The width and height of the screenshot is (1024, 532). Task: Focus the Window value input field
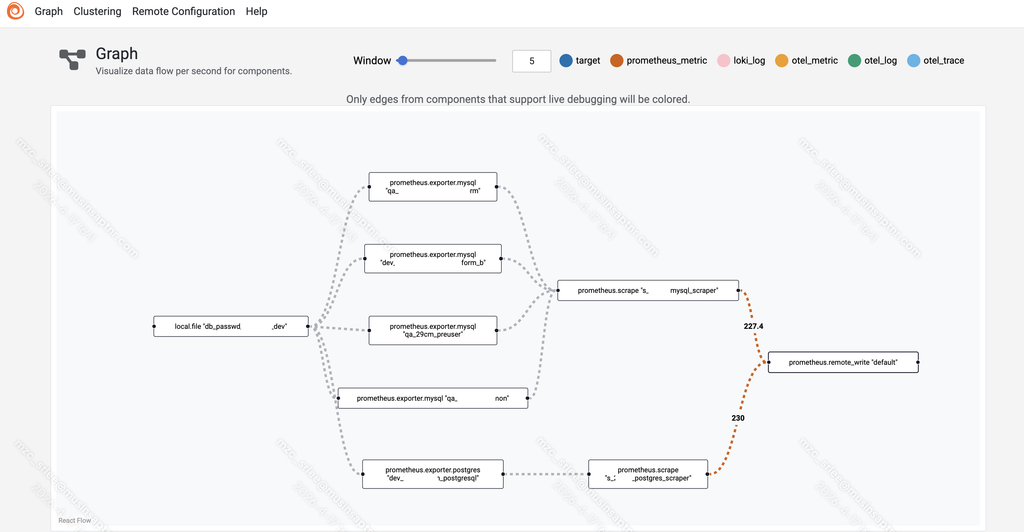[x=532, y=61]
